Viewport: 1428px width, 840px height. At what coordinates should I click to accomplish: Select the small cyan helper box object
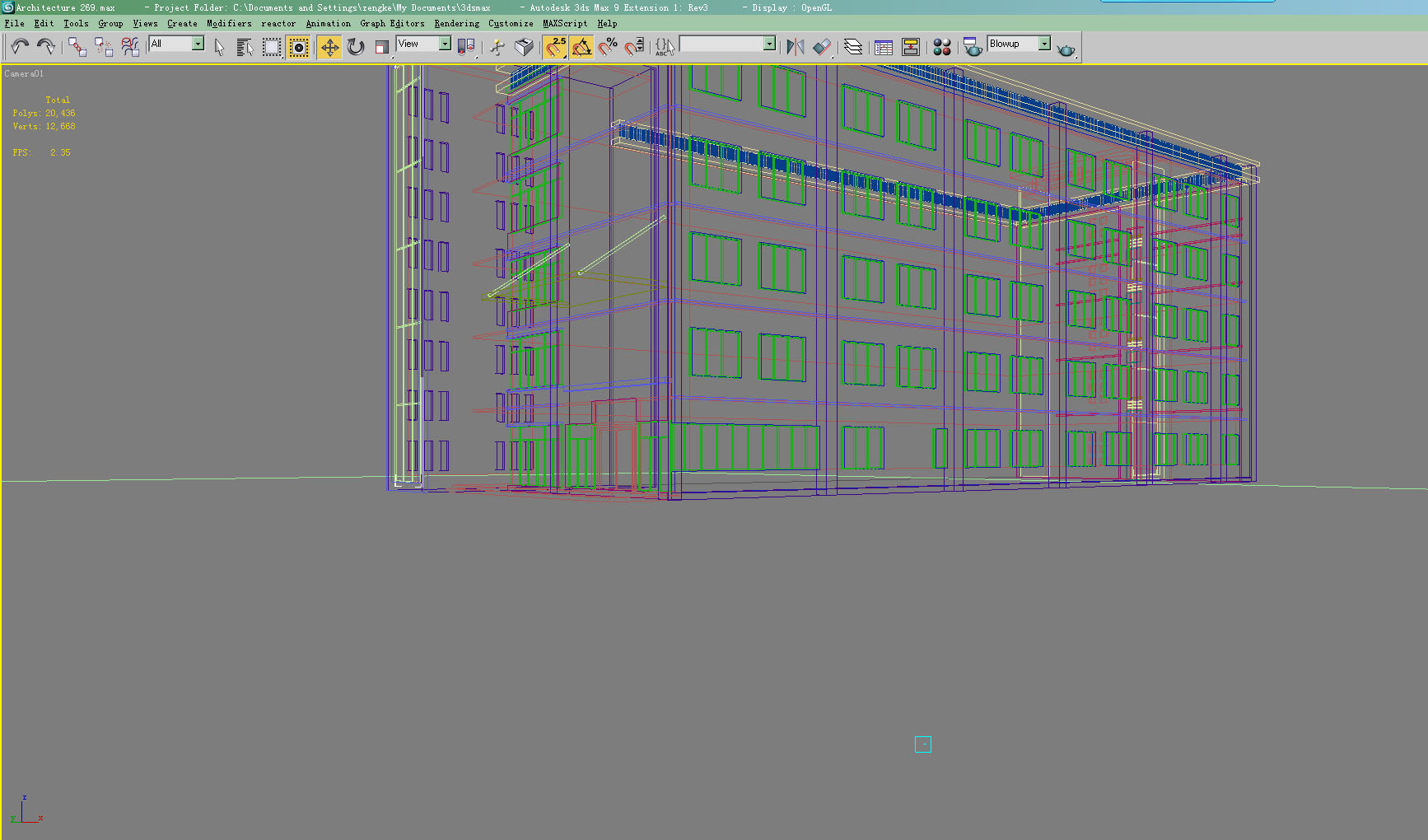pos(923,744)
